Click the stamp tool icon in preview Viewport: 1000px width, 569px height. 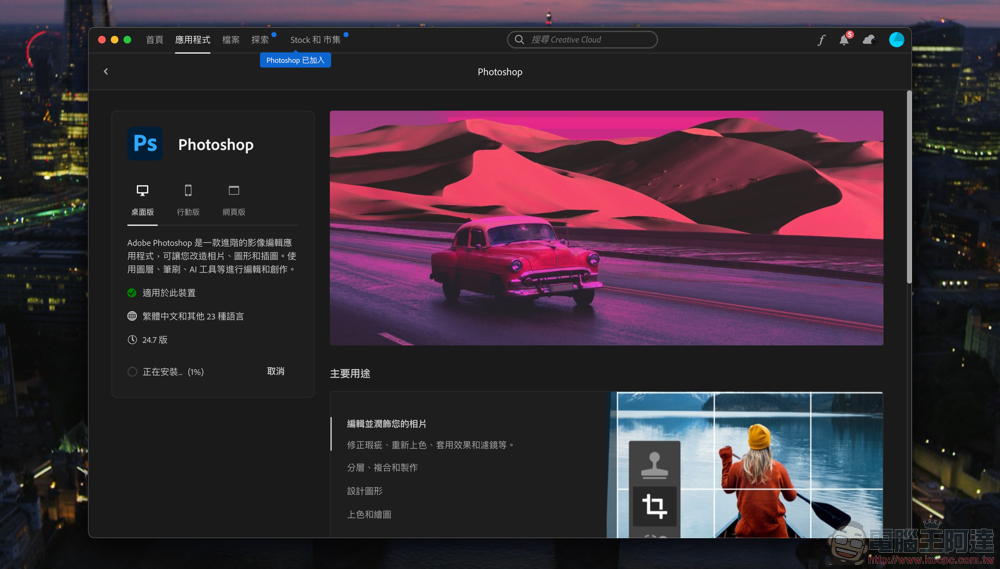pos(655,464)
